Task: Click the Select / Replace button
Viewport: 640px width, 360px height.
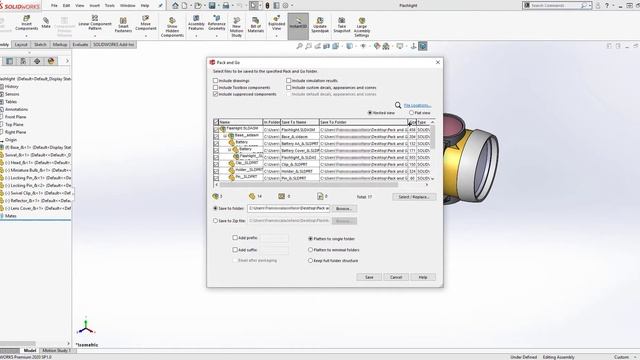Action: coord(414,197)
